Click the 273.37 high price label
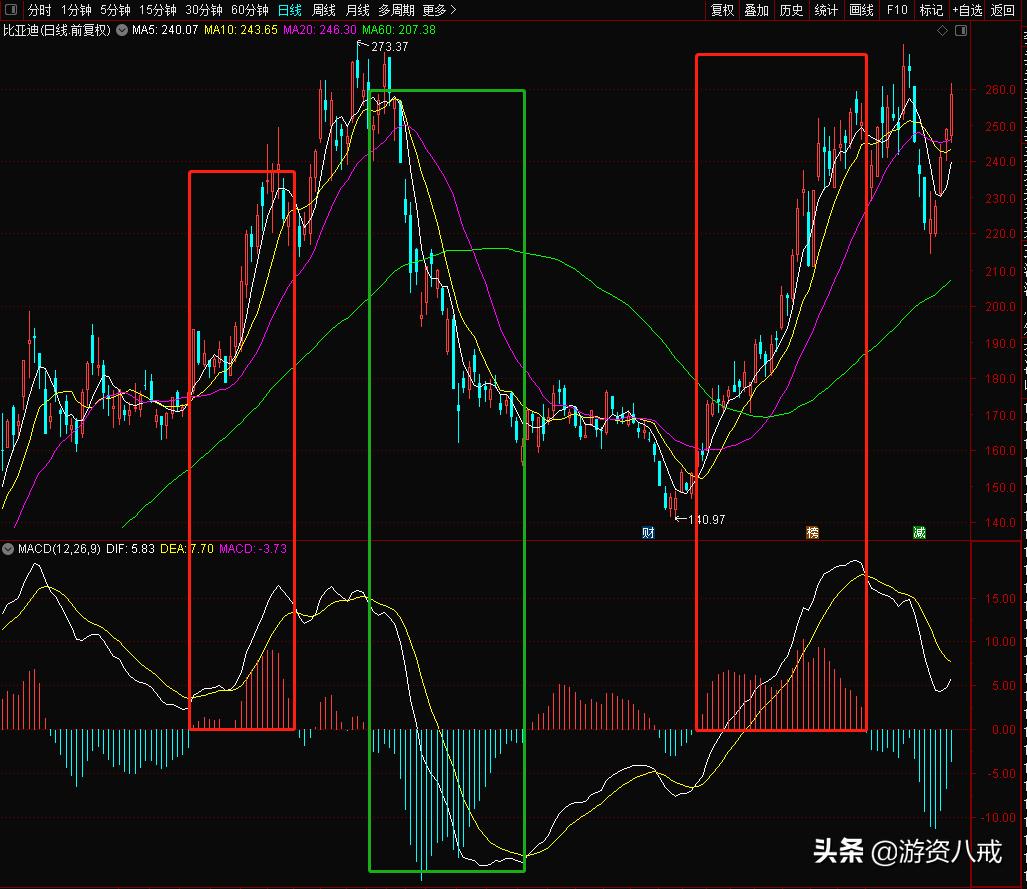The height and width of the screenshot is (889, 1027). pyautogui.click(x=389, y=47)
